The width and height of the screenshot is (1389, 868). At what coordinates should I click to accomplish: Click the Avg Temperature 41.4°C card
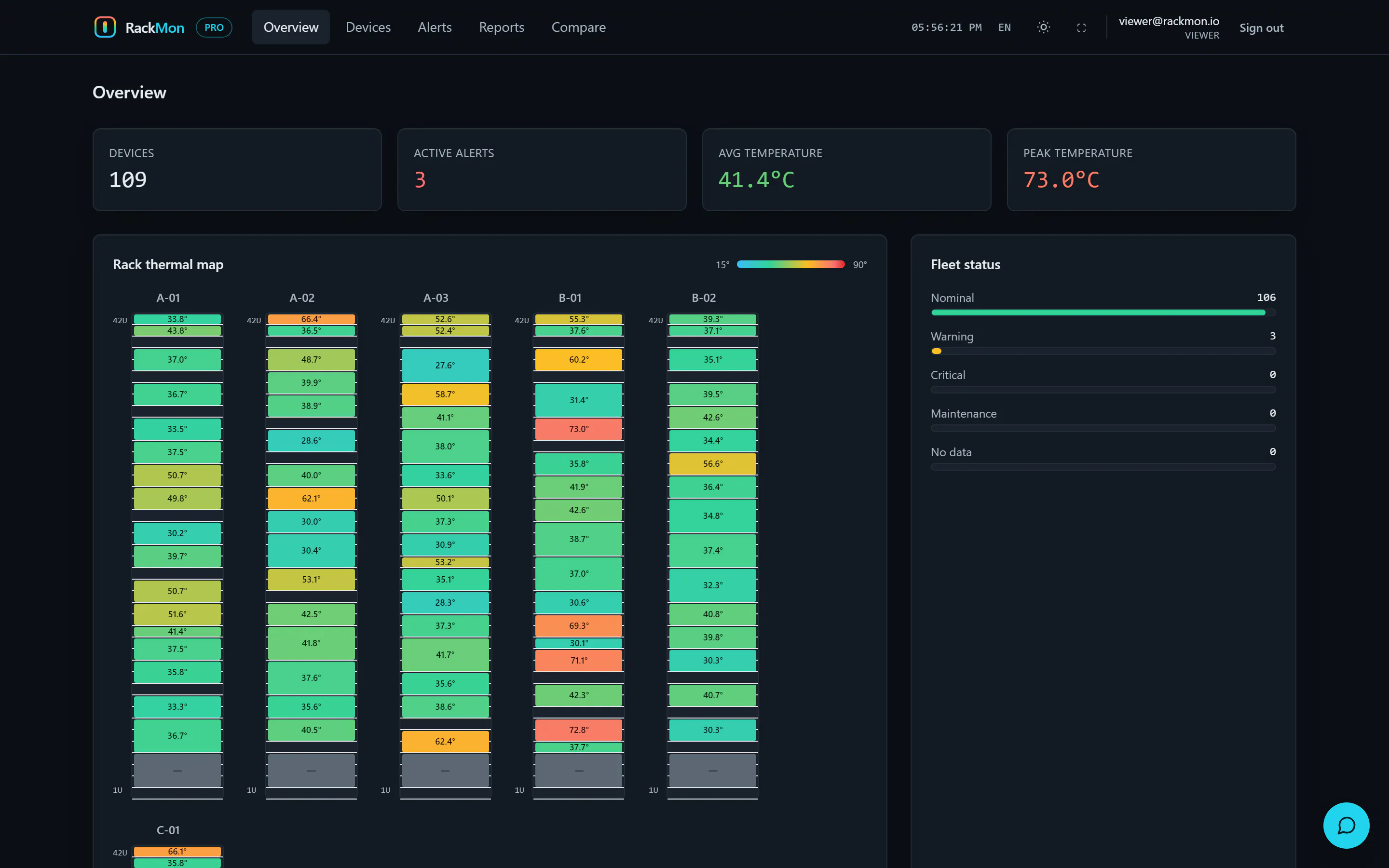(x=846, y=169)
